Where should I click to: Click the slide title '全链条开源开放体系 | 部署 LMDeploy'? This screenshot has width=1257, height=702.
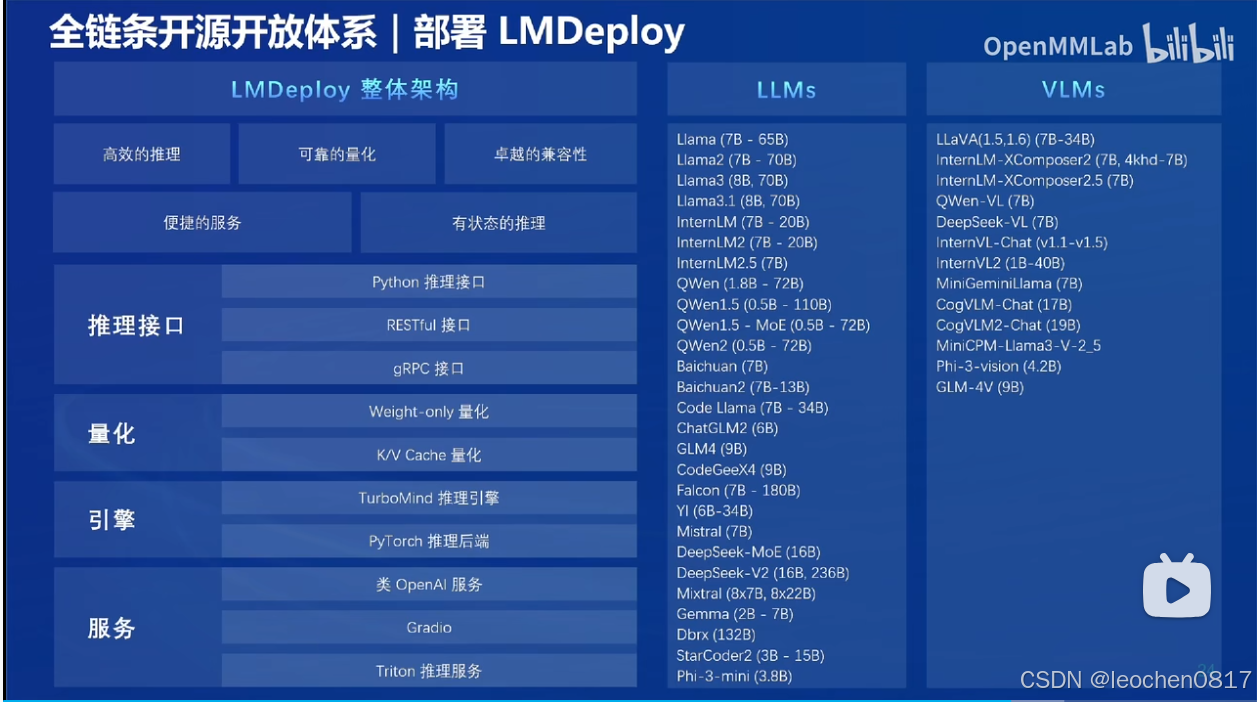pos(367,33)
